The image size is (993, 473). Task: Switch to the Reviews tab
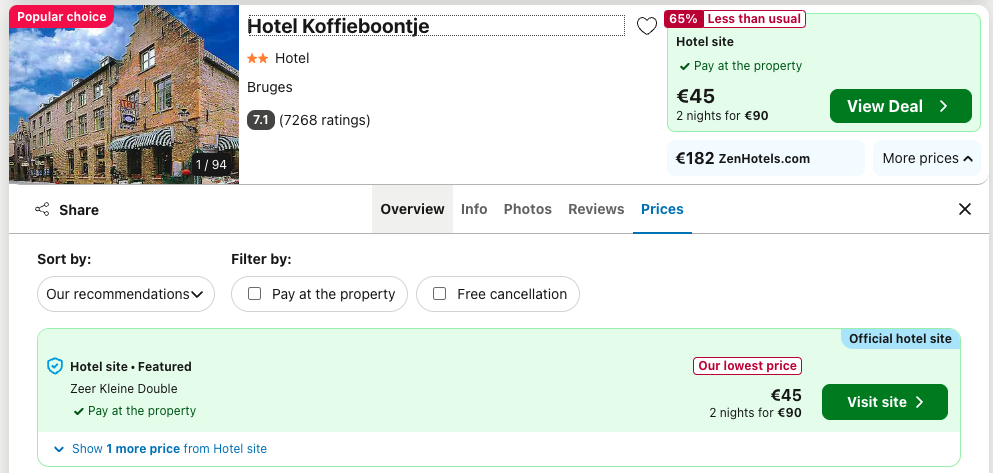click(596, 209)
